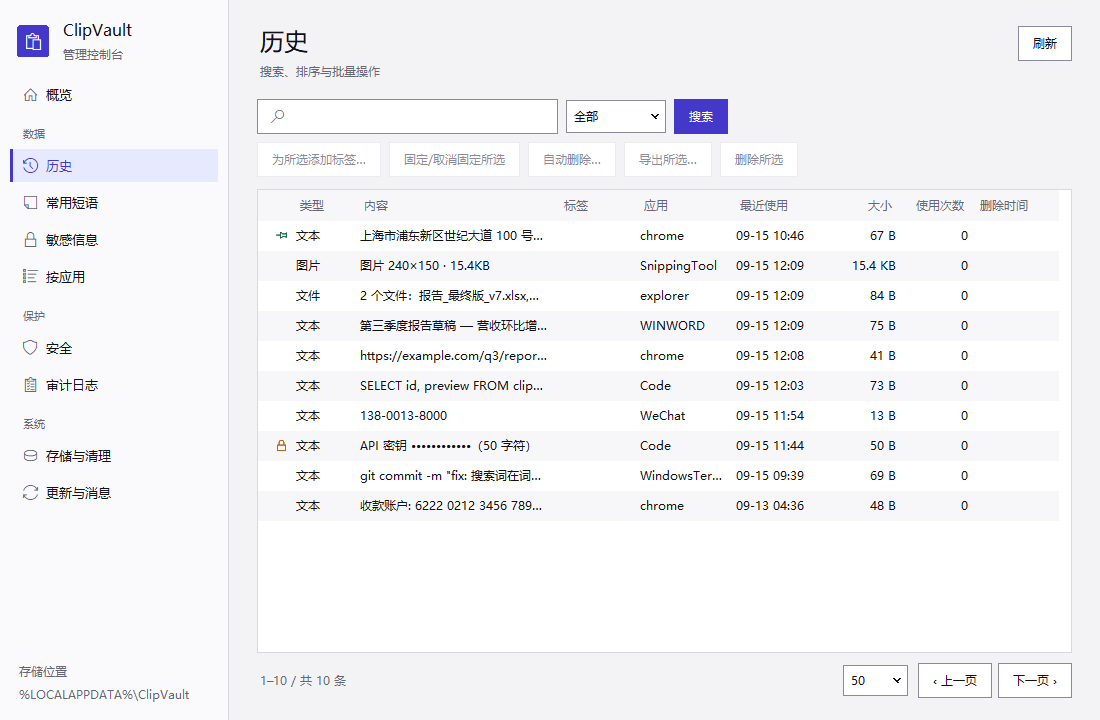Go to 常用短语 section
The width and height of the screenshot is (1100, 720).
[x=114, y=203]
